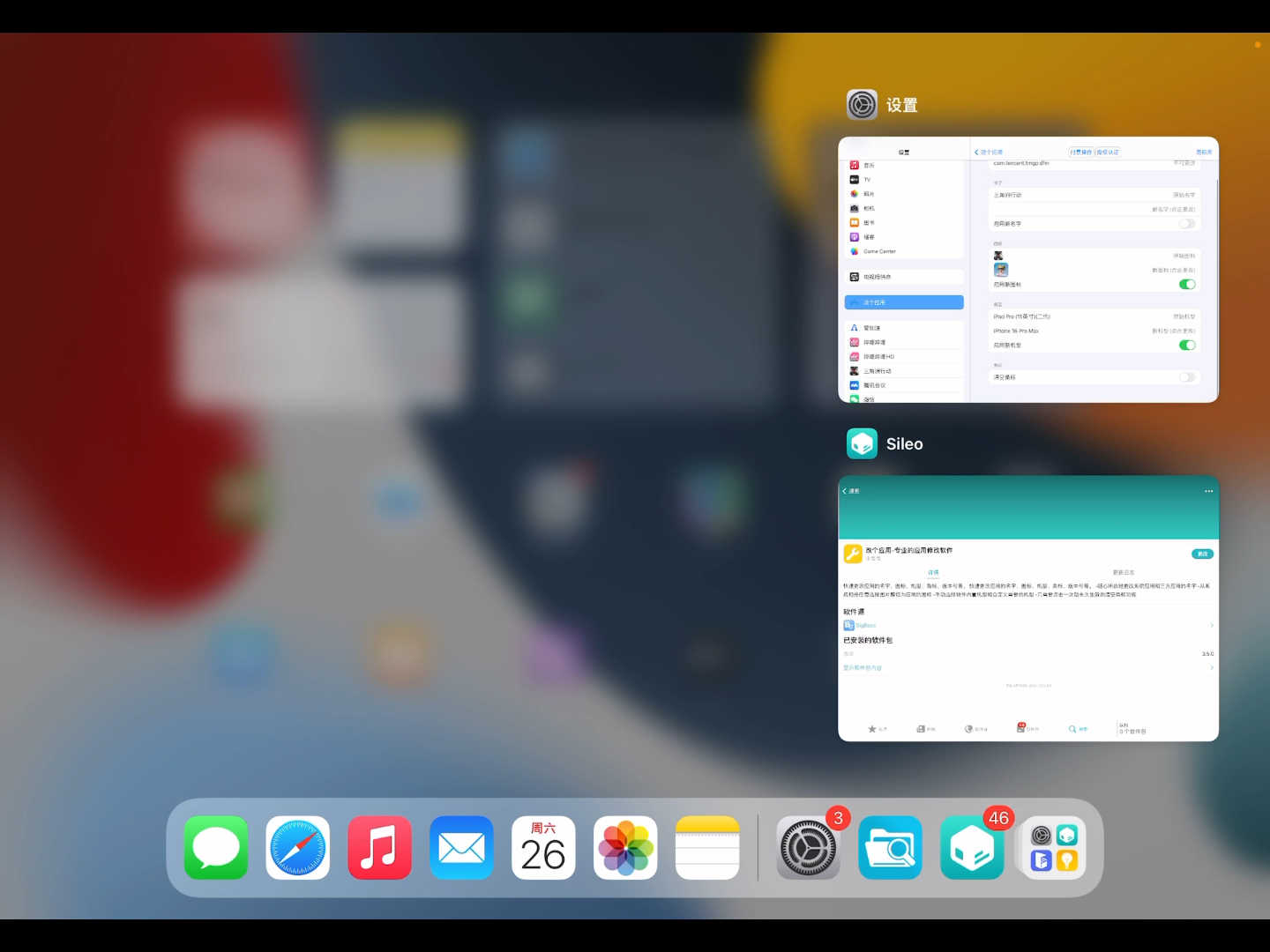Disable 启用新图标 switch in Settings

[x=1187, y=285]
